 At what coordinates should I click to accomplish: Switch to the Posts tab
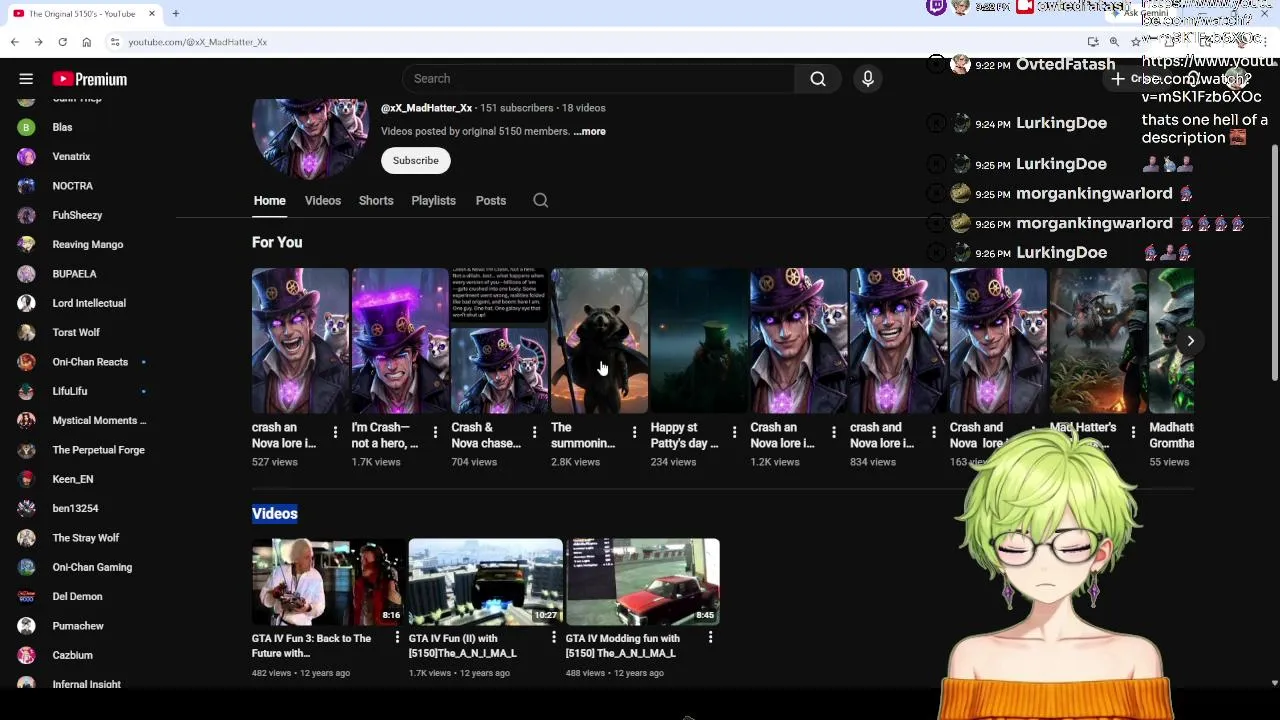491,201
